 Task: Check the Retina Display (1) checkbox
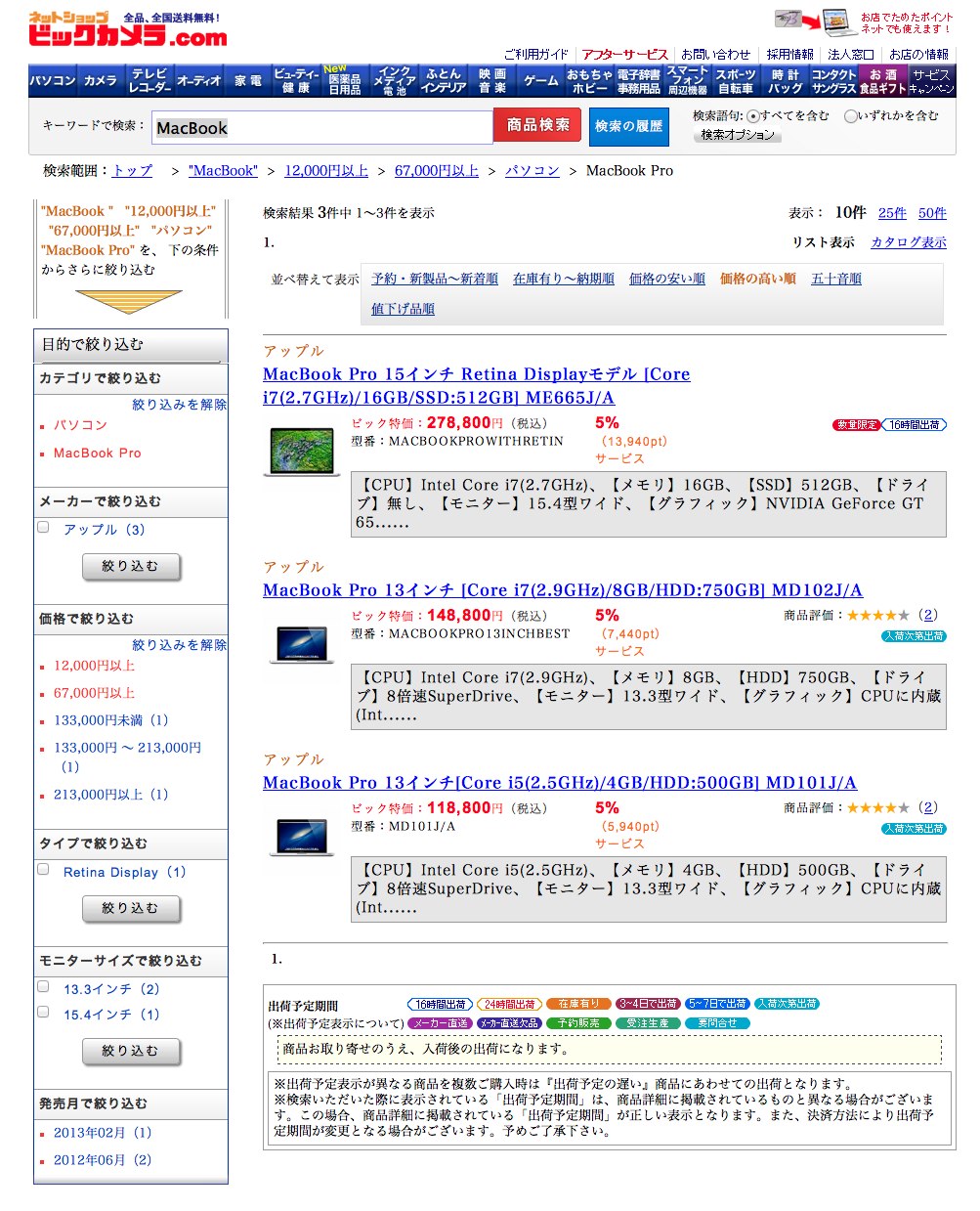[43, 870]
